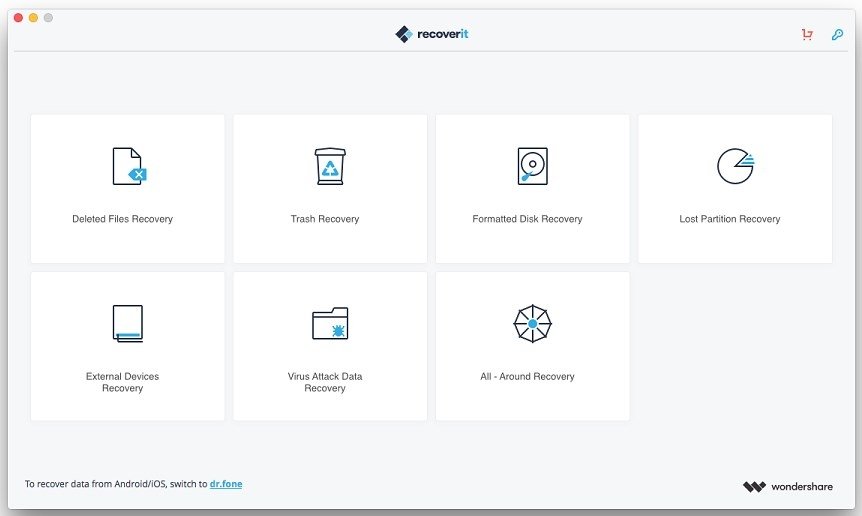
Task: Click the wondershare logo at bottom right
Action: pyautogui.click(x=787, y=486)
